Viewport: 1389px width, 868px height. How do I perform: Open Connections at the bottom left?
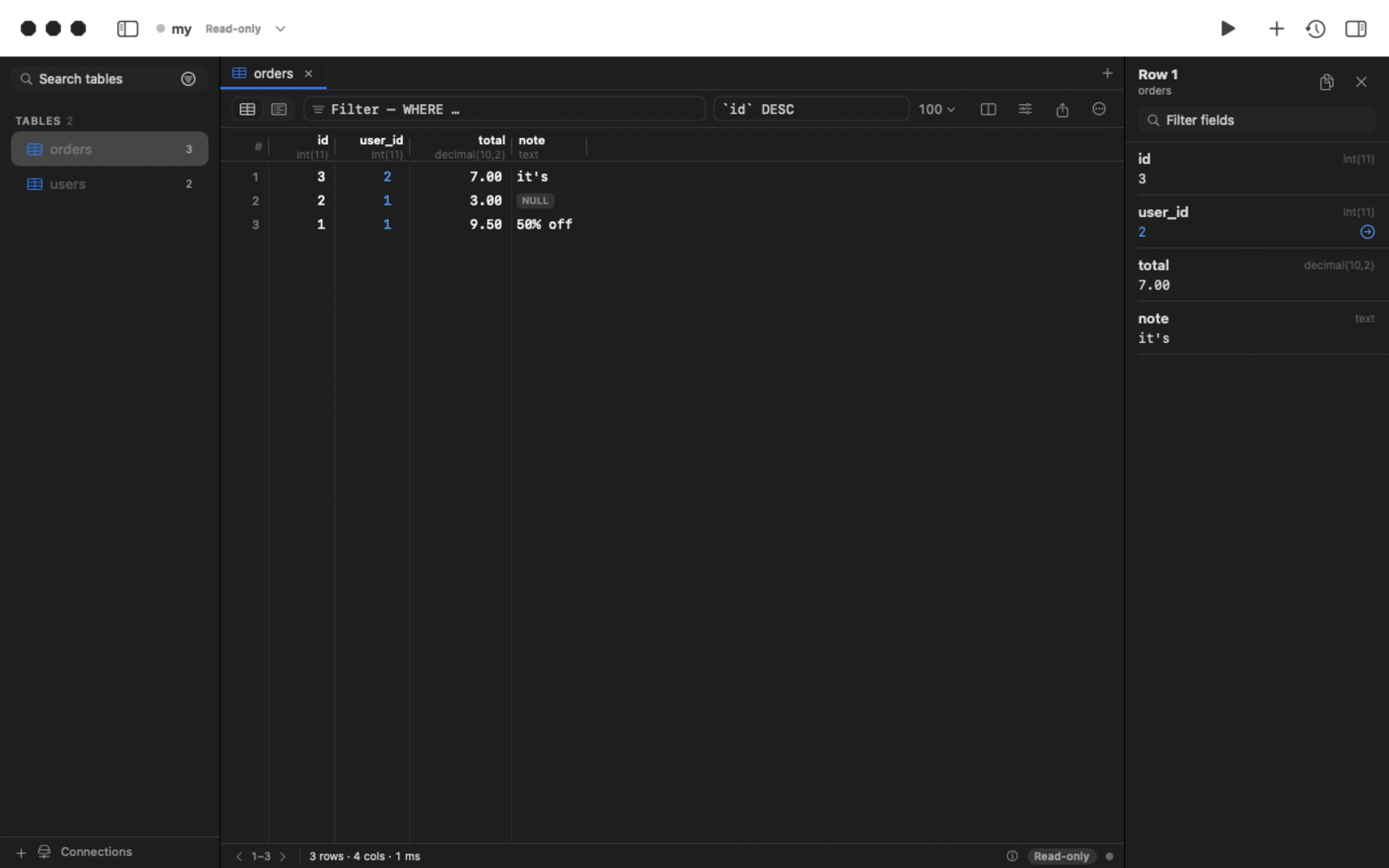tap(85, 852)
